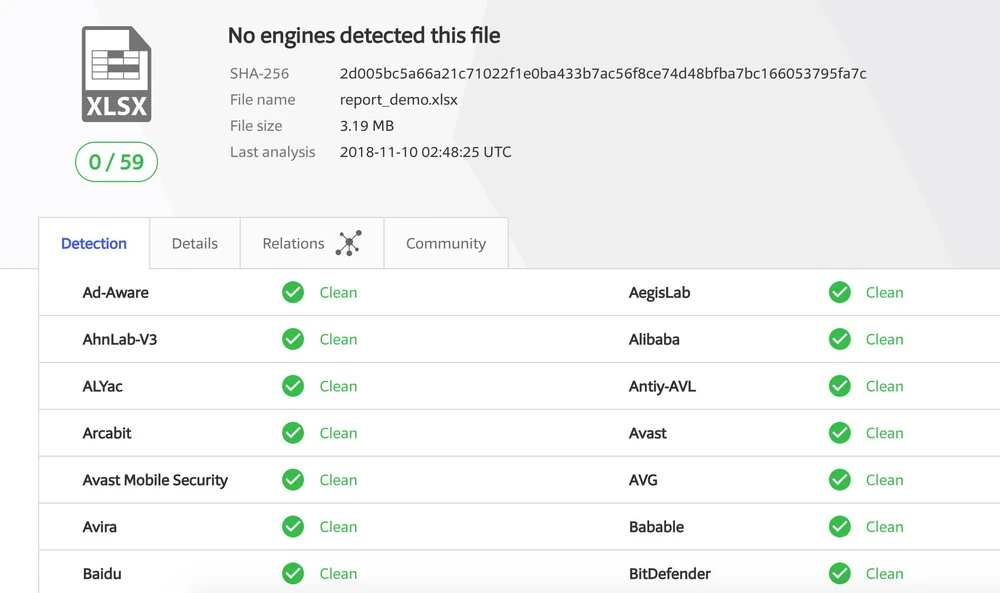Click the BitDefender clean checkmark icon
Image resolution: width=1000 pixels, height=593 pixels.
(x=840, y=574)
